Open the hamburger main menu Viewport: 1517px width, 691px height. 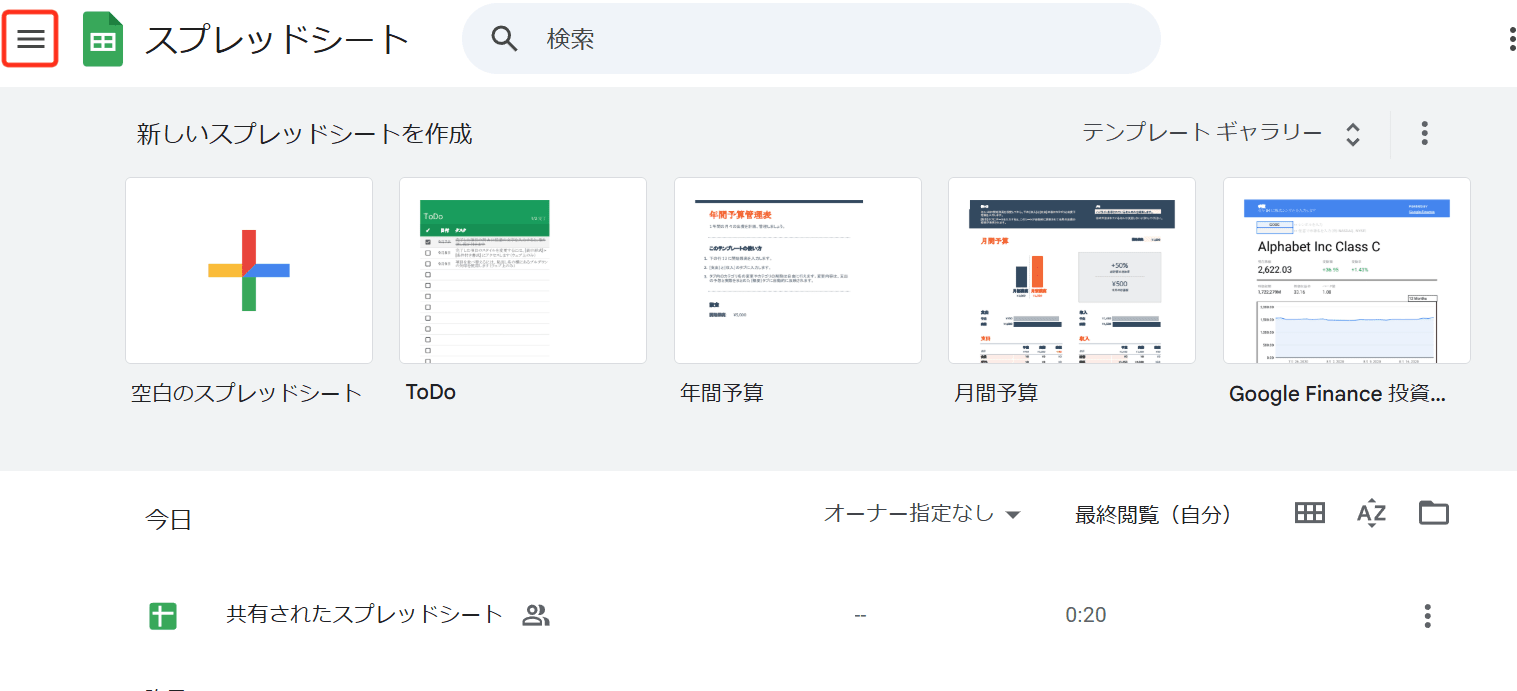[30, 39]
